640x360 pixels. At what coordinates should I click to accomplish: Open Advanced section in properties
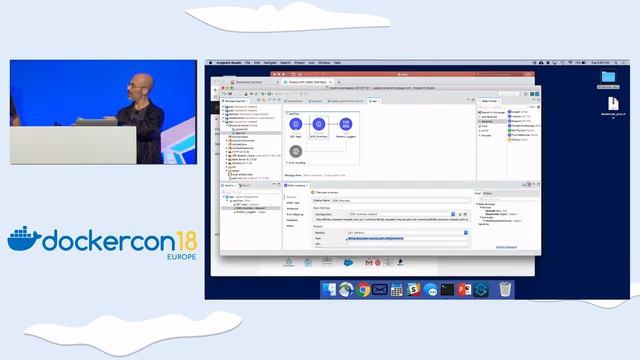[292, 209]
